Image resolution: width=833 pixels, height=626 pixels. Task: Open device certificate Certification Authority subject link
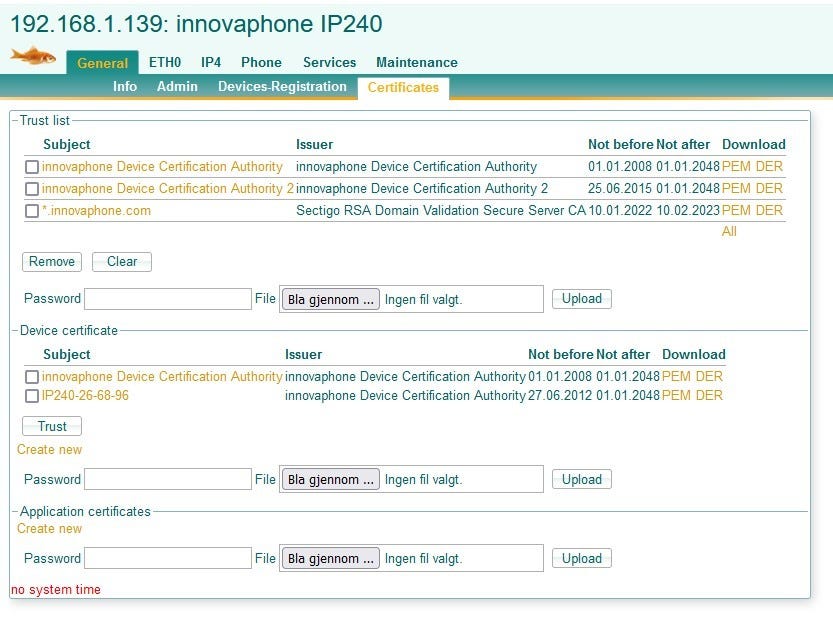pyautogui.click(x=162, y=376)
